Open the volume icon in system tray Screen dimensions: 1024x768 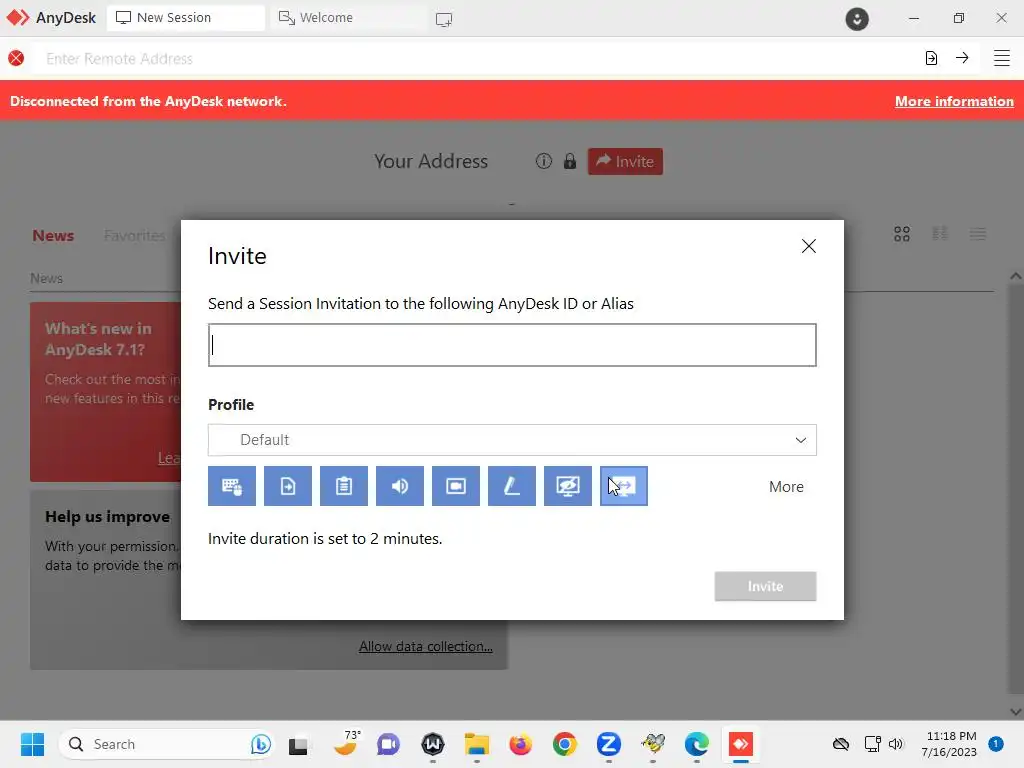pos(896,744)
